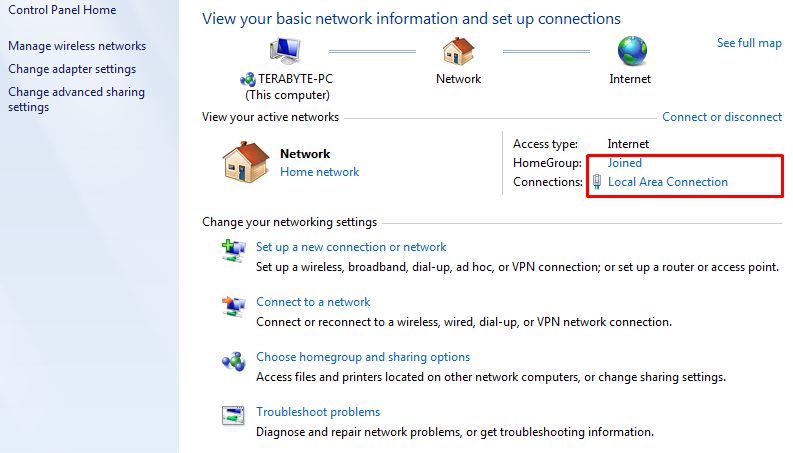Viewport: 793px width, 453px height.
Task: Click the Connect to a network icon
Action: coord(234,306)
